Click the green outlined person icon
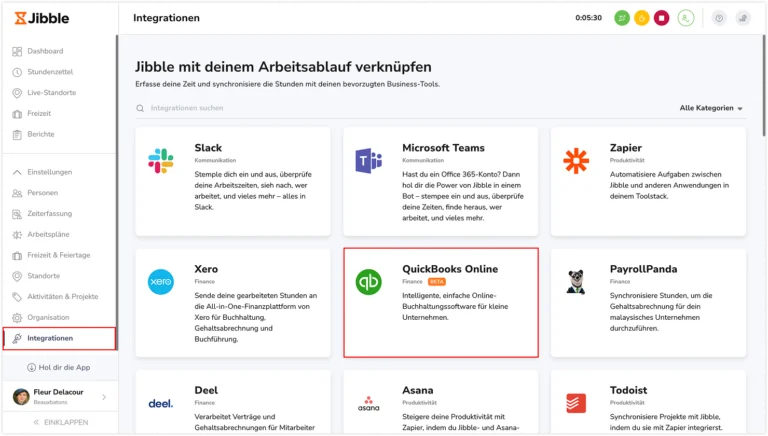This screenshot has height=436, width=768. [x=686, y=18]
